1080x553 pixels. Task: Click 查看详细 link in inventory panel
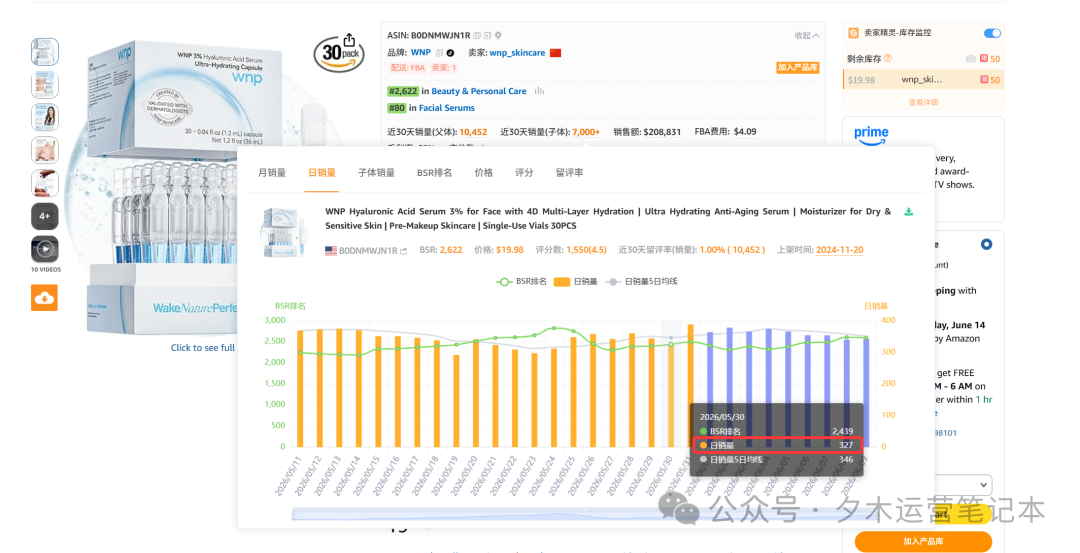(x=923, y=102)
